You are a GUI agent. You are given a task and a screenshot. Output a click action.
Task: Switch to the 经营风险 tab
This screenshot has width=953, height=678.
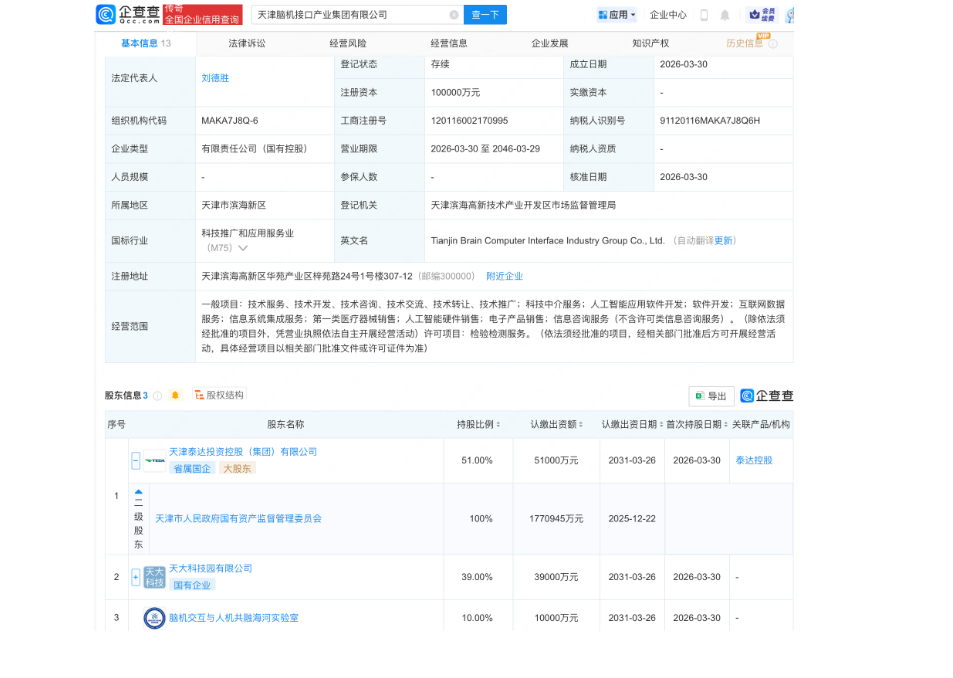(x=348, y=43)
